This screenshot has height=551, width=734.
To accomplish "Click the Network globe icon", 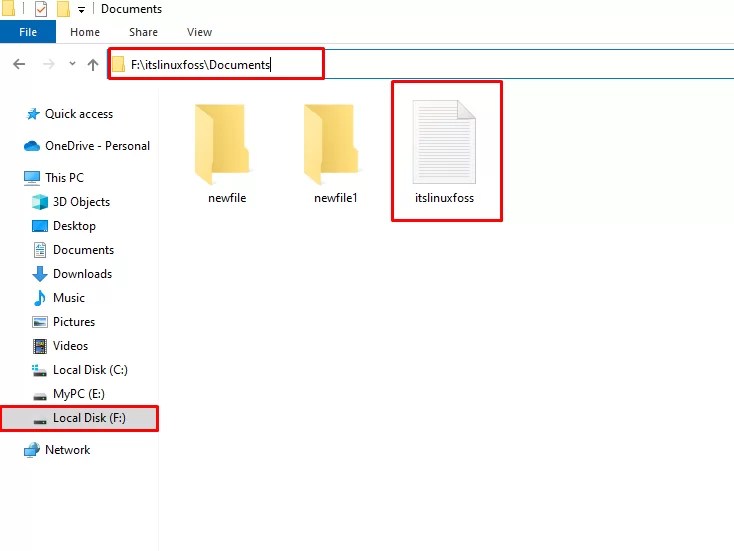I will point(32,450).
